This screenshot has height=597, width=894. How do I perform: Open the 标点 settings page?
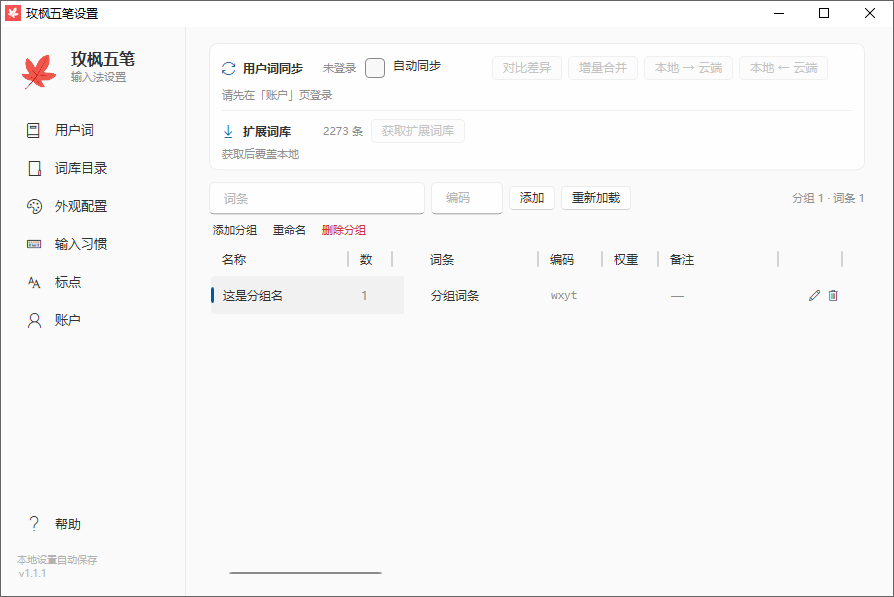point(68,282)
